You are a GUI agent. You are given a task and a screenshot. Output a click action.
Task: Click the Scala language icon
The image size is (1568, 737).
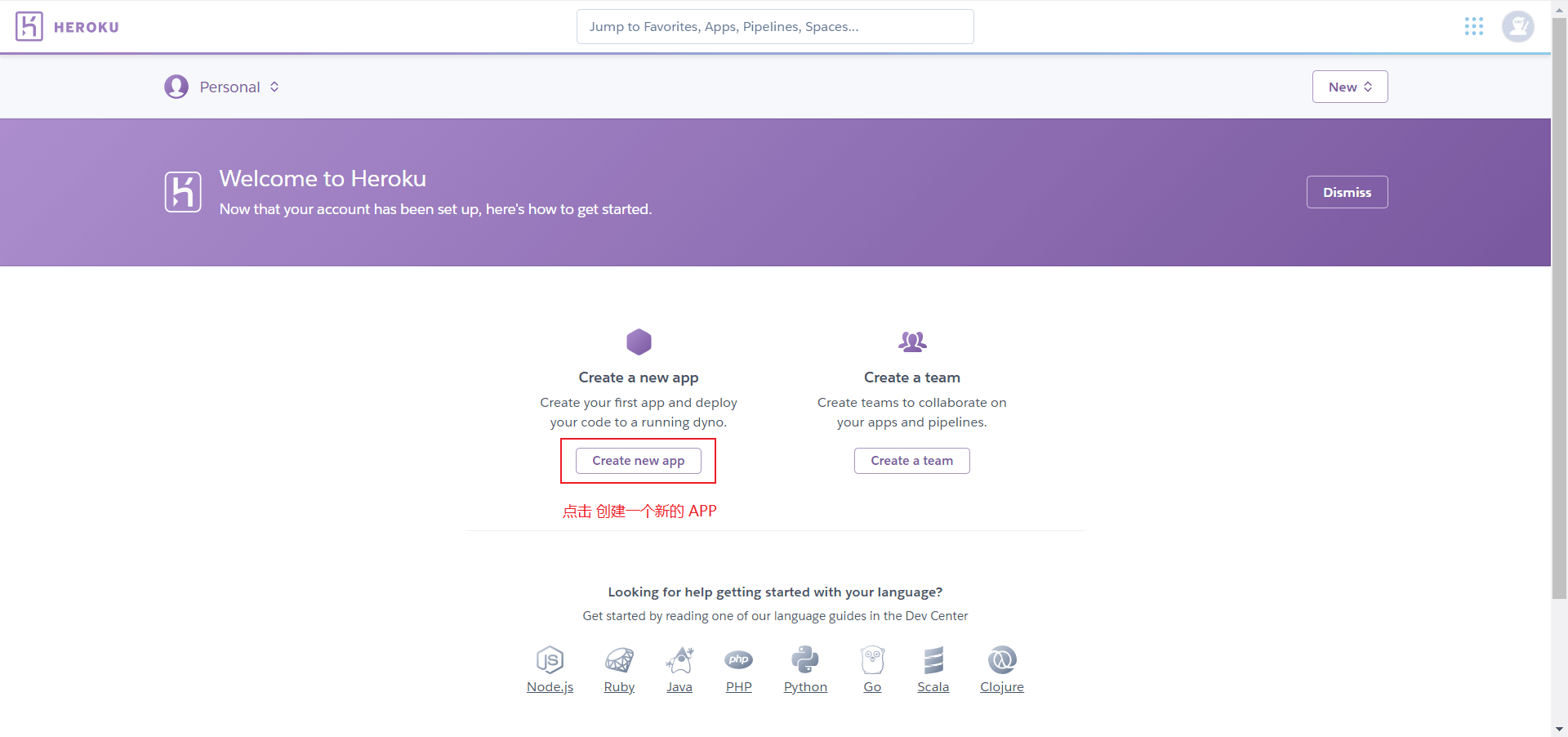point(933,659)
